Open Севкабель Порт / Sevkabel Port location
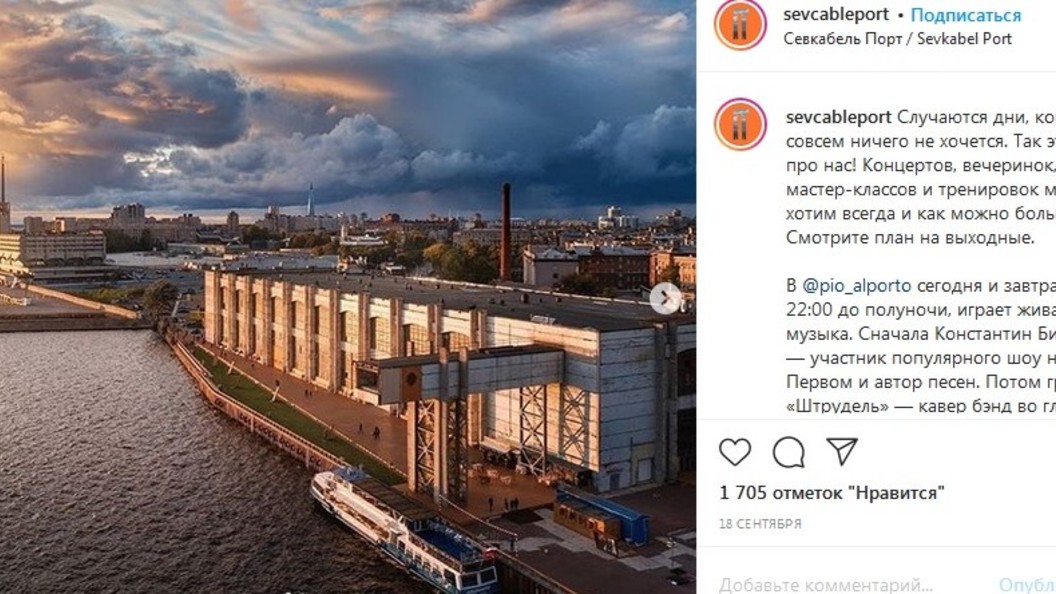Viewport: 1056px width, 594px height. click(x=897, y=38)
